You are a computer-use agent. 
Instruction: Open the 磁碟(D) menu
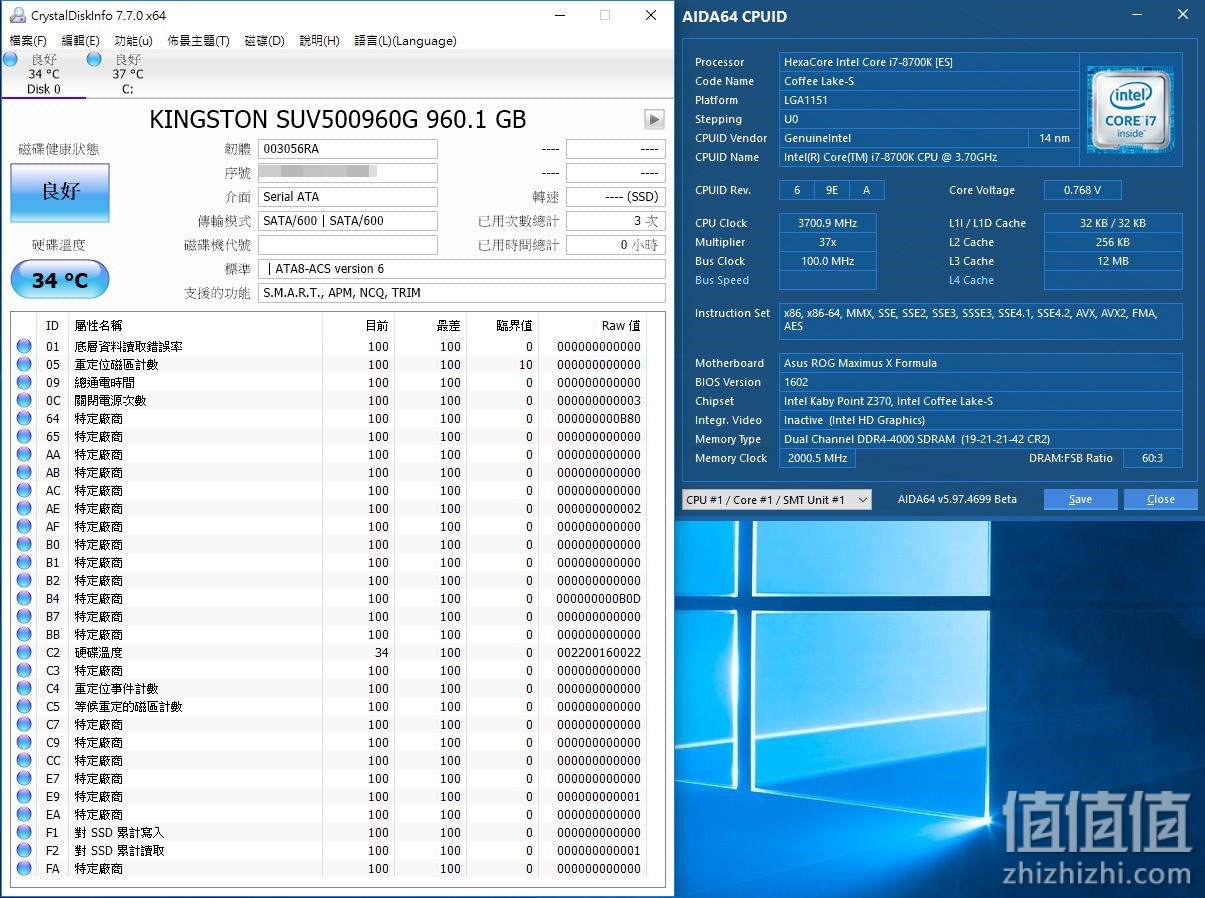point(264,41)
